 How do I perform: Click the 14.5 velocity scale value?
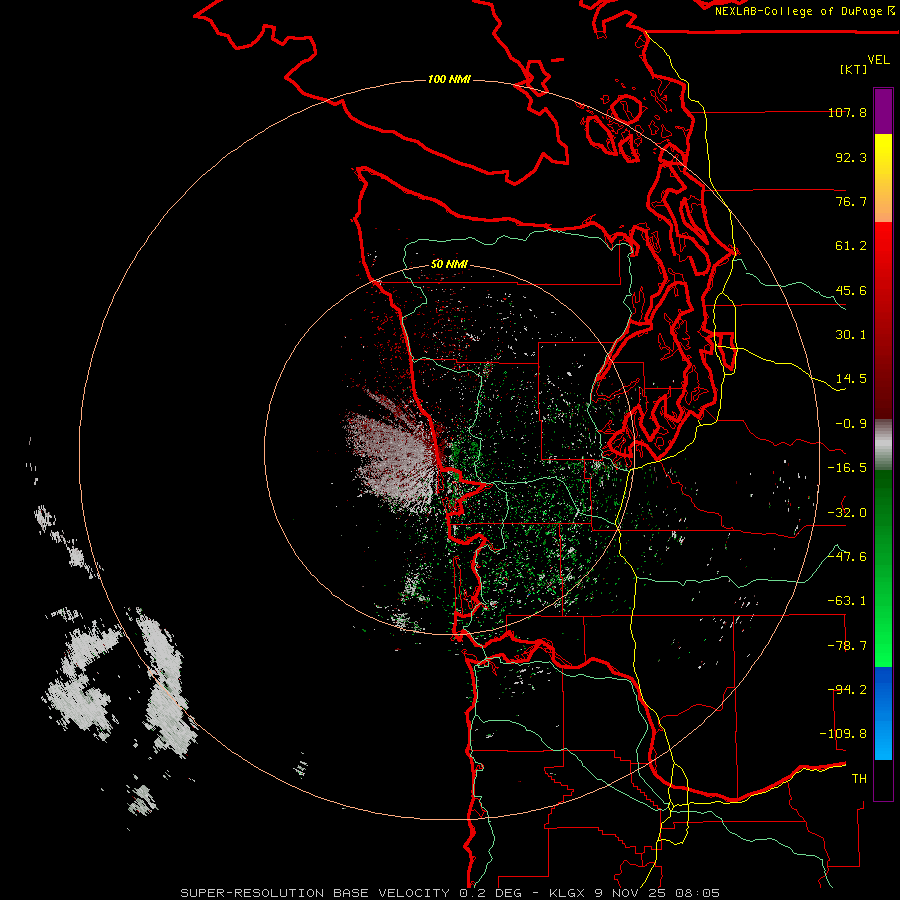[851, 379]
